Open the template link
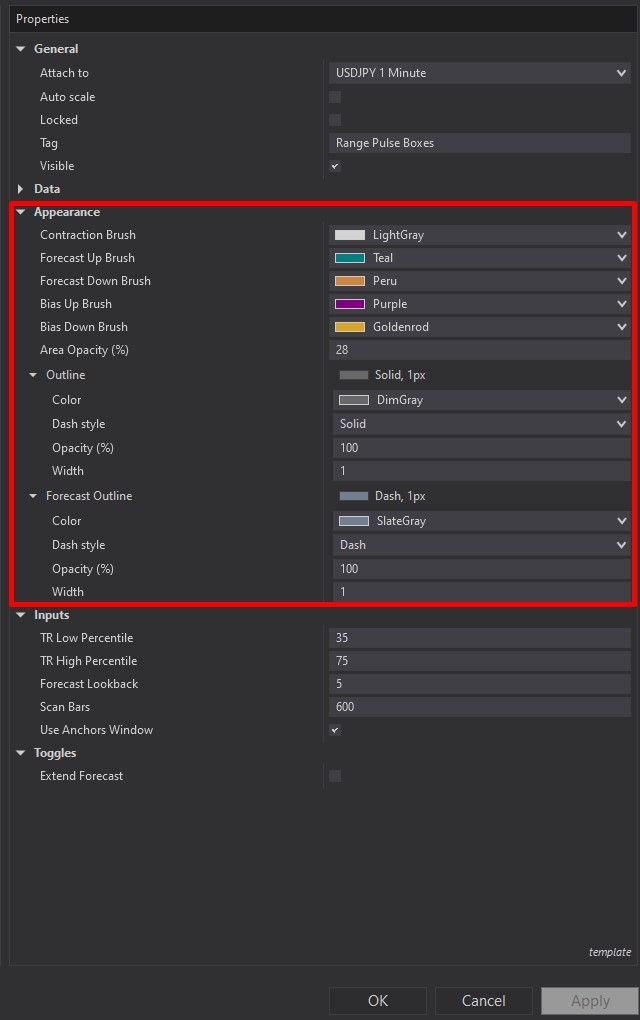This screenshot has width=640, height=1020. coord(609,952)
